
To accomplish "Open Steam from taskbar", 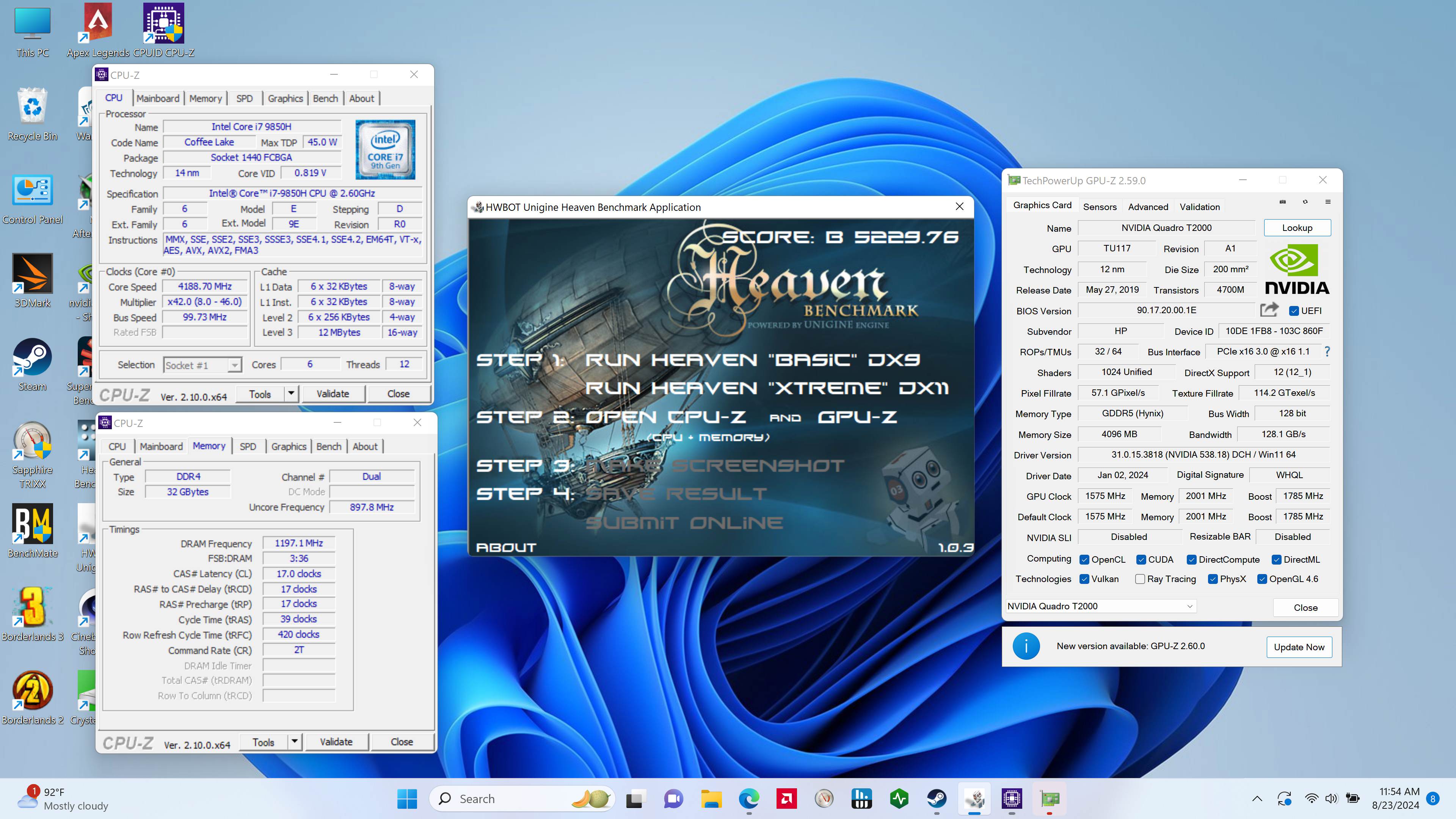I will [937, 799].
